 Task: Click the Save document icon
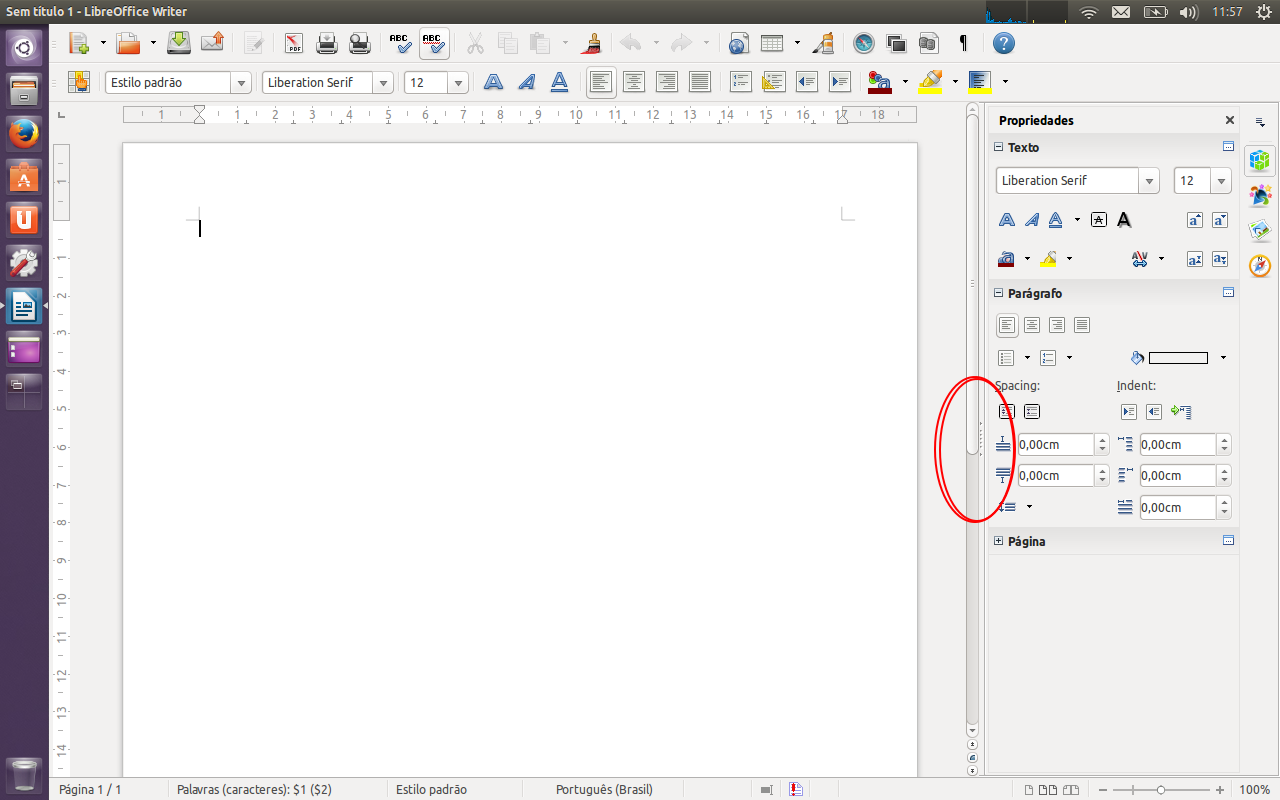point(179,43)
